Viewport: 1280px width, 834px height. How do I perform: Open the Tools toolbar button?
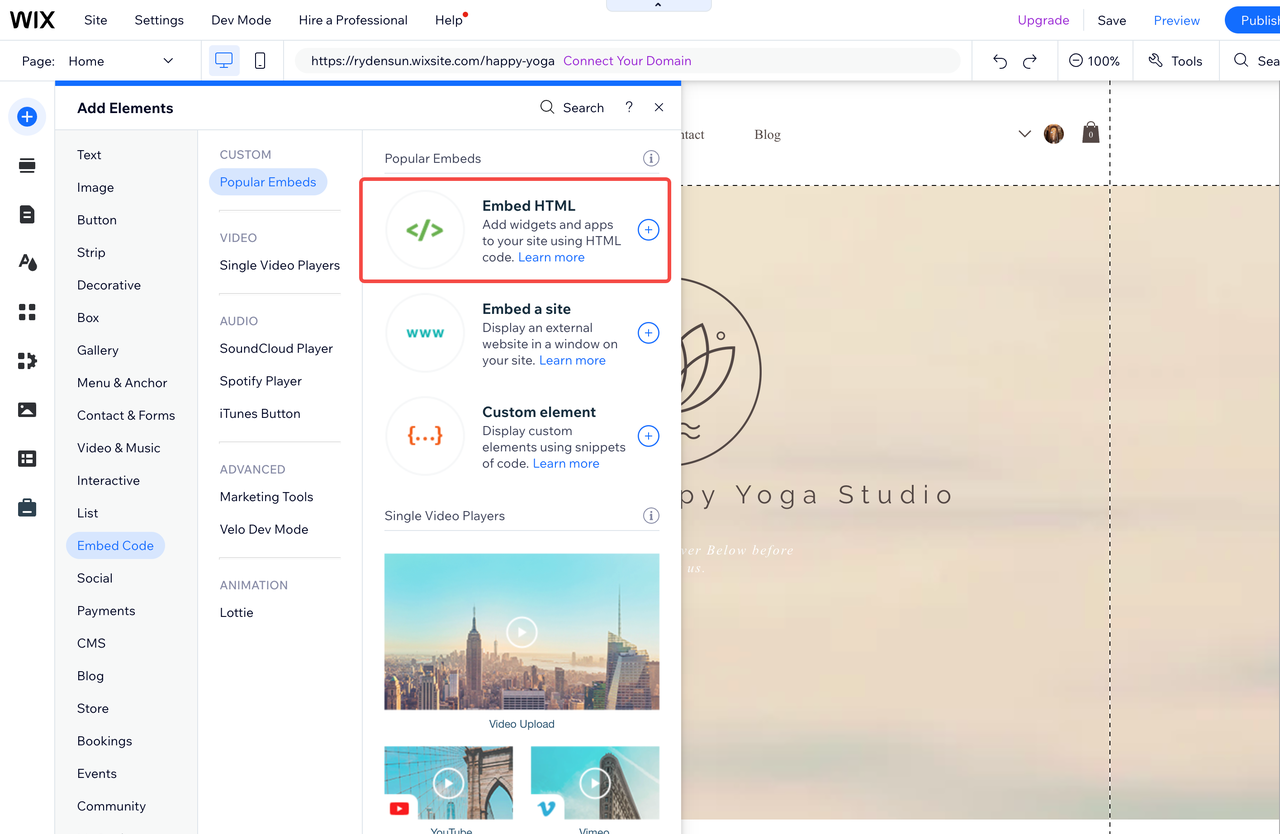pyautogui.click(x=1175, y=61)
